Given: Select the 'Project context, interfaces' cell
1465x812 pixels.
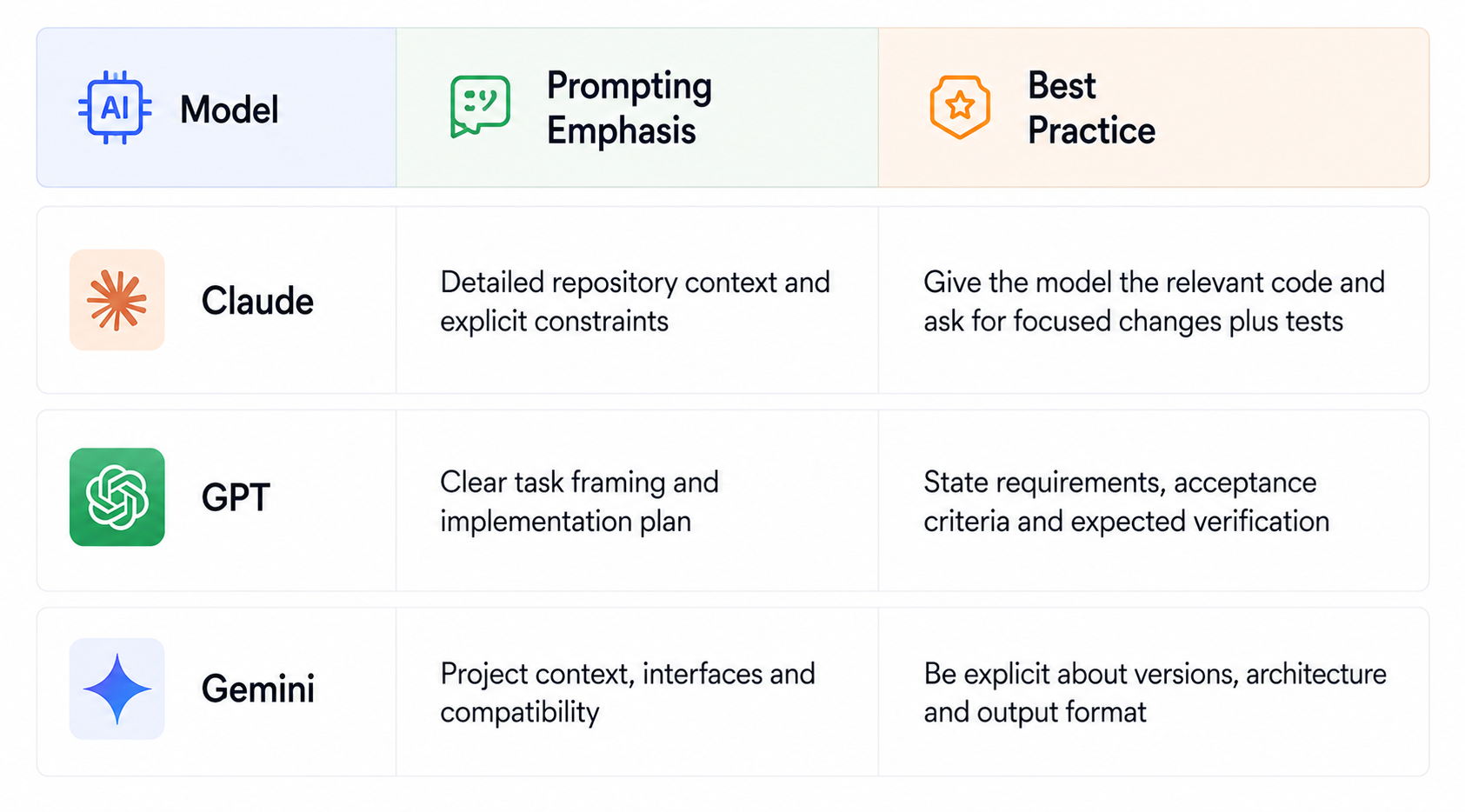Looking at the screenshot, I should pyautogui.click(x=637, y=692).
